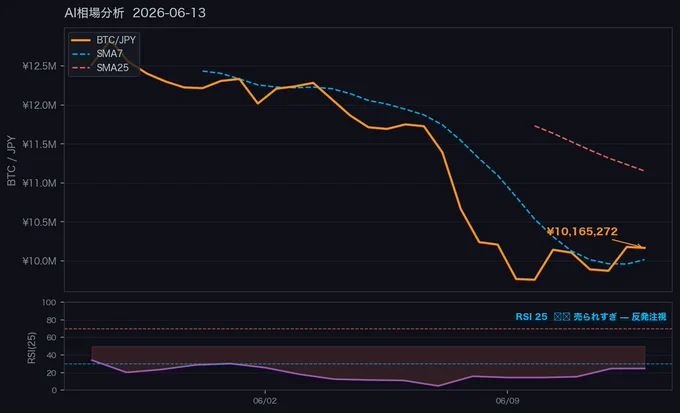
Task: Click the blue dashed SMA7 legend swatch
Action: pos(81,54)
